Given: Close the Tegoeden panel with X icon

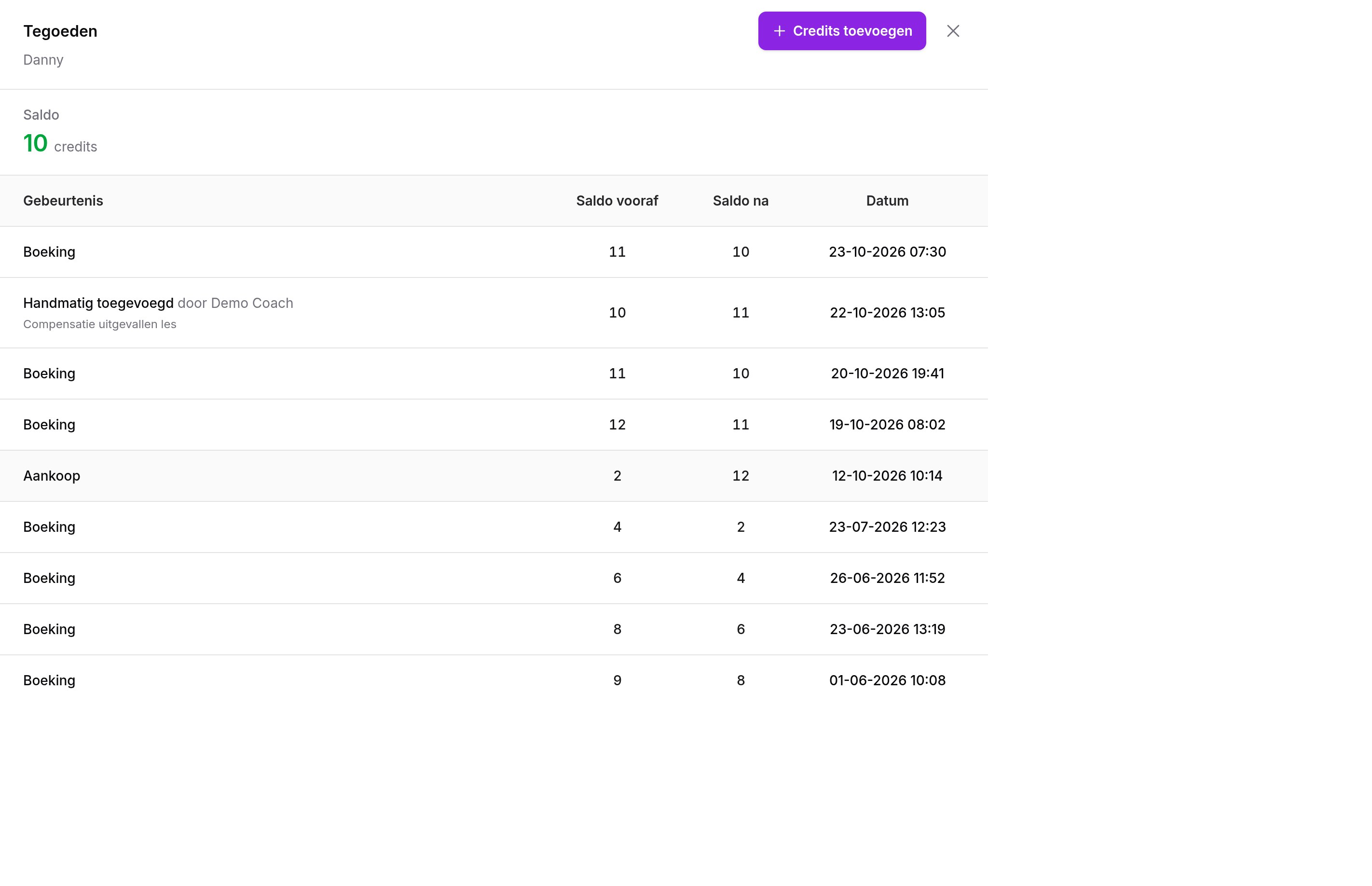Looking at the screenshot, I should coord(953,31).
